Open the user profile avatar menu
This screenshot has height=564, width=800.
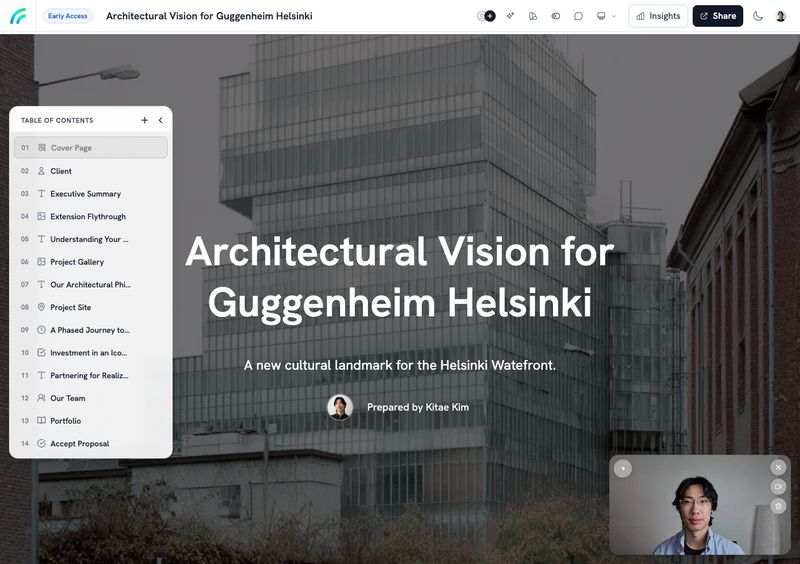(781, 16)
